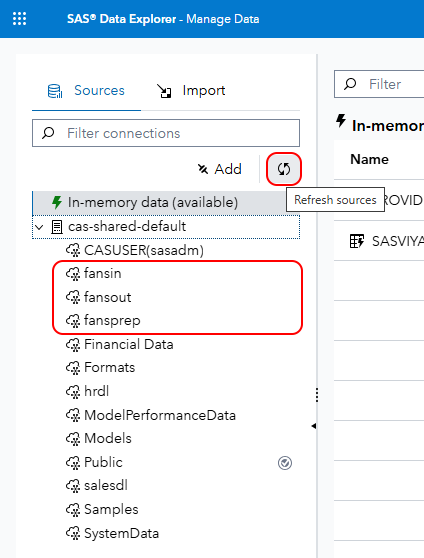Click the cloud icon next to Models
Viewport: 424px width, 558px height.
pos(73,439)
